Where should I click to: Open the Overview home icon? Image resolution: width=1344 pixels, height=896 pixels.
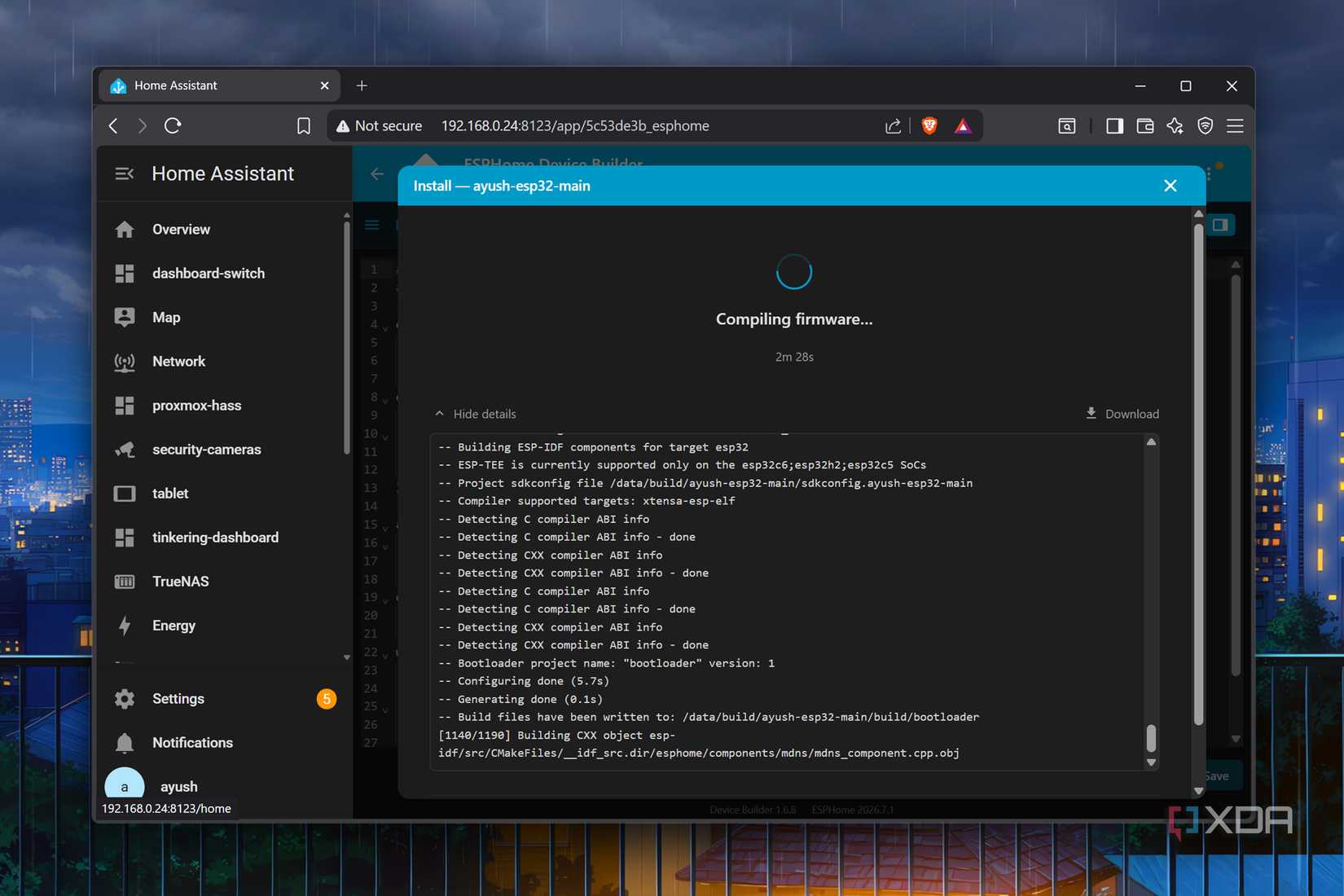(x=125, y=230)
